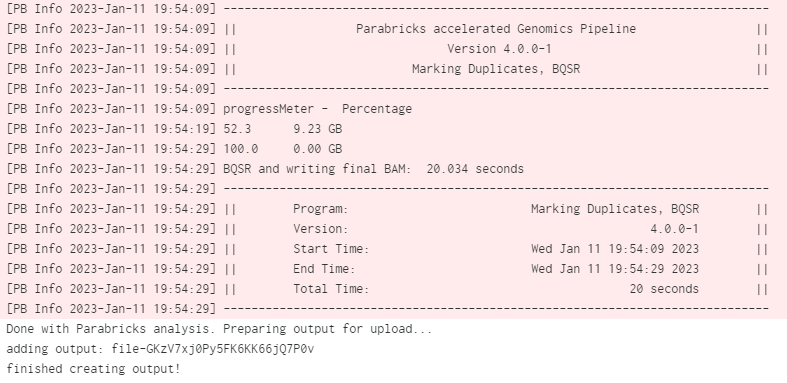
Task: Click the 'Program:' summary label
Action: [x=321, y=209]
